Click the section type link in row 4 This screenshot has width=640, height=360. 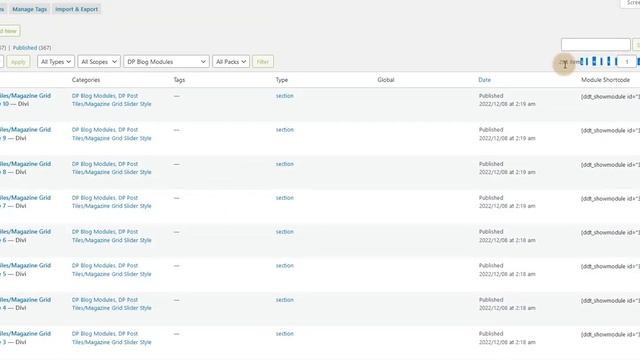coord(284,300)
